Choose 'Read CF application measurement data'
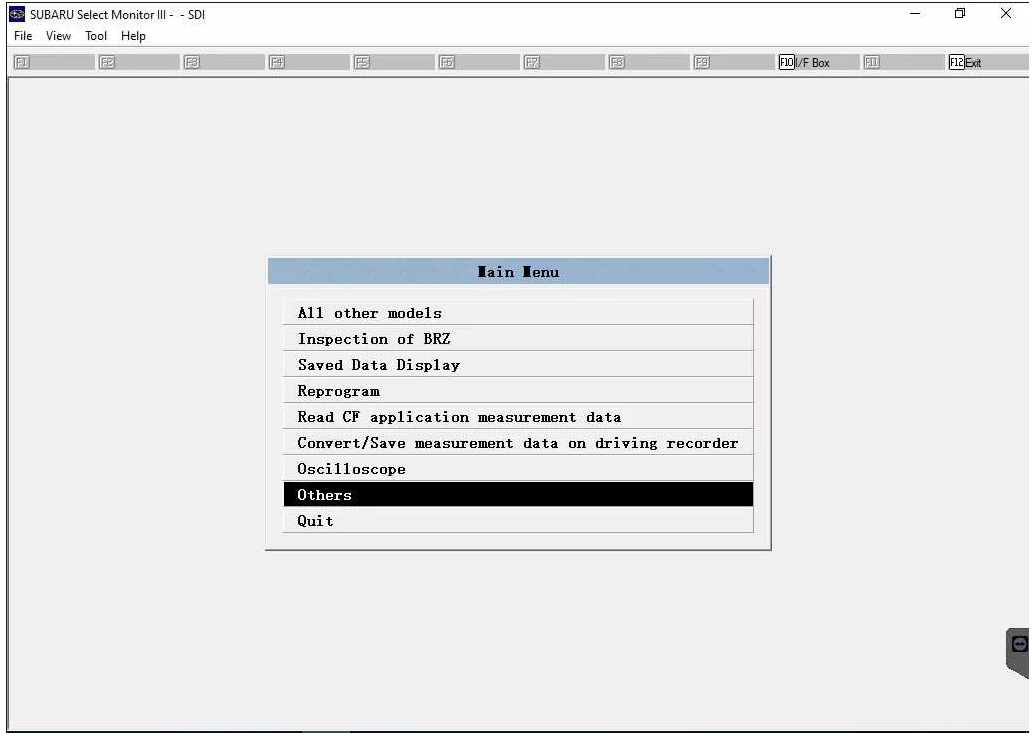 click(518, 417)
